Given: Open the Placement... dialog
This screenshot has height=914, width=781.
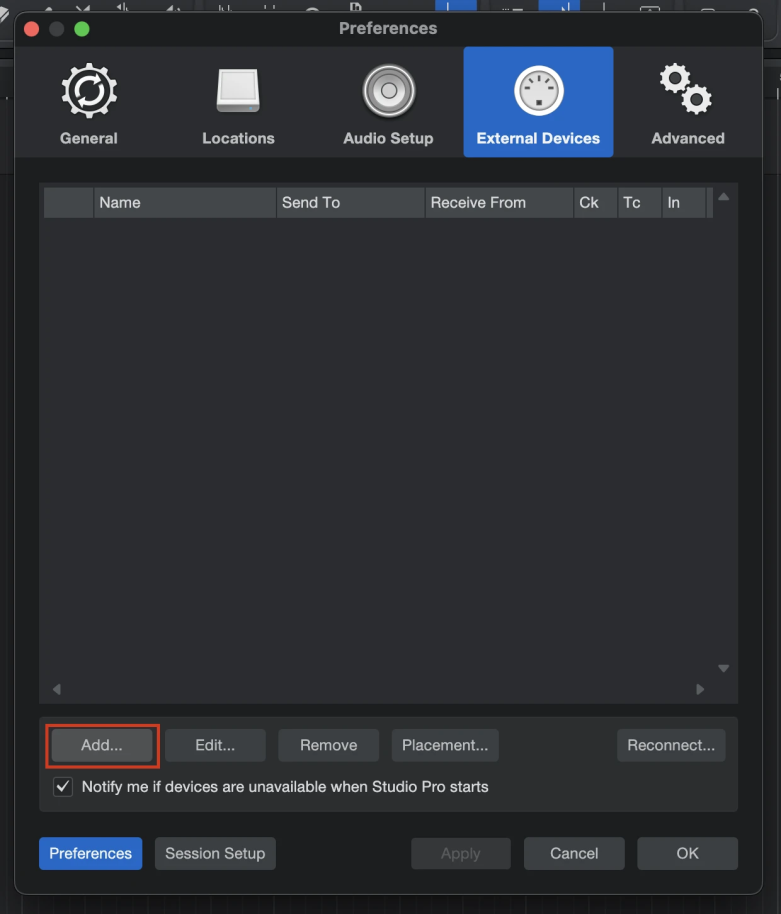Looking at the screenshot, I should pyautogui.click(x=445, y=745).
